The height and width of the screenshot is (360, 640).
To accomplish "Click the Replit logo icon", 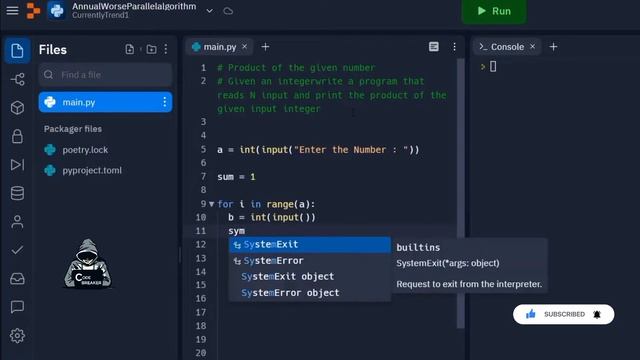I will [x=33, y=11].
